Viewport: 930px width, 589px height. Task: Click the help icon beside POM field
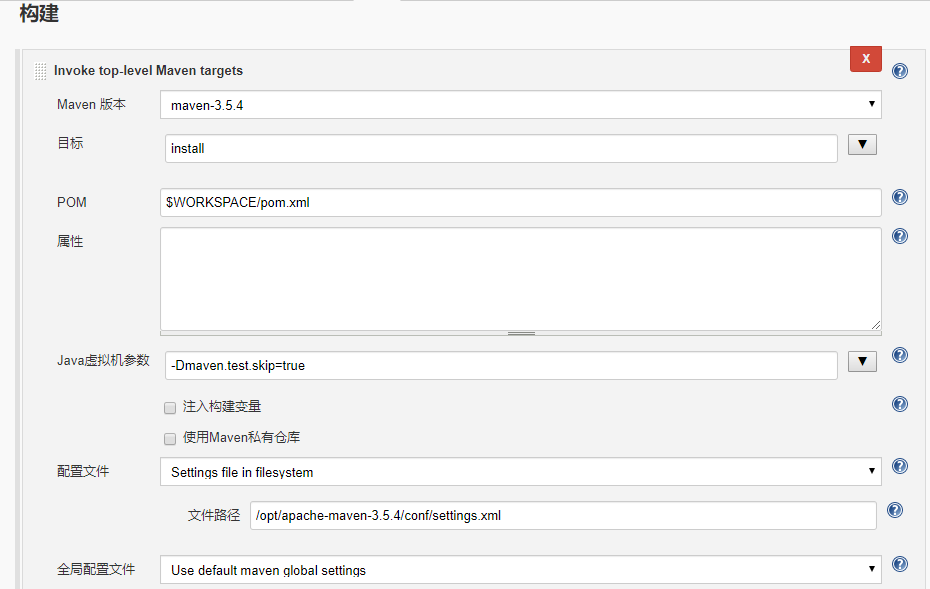coord(900,197)
